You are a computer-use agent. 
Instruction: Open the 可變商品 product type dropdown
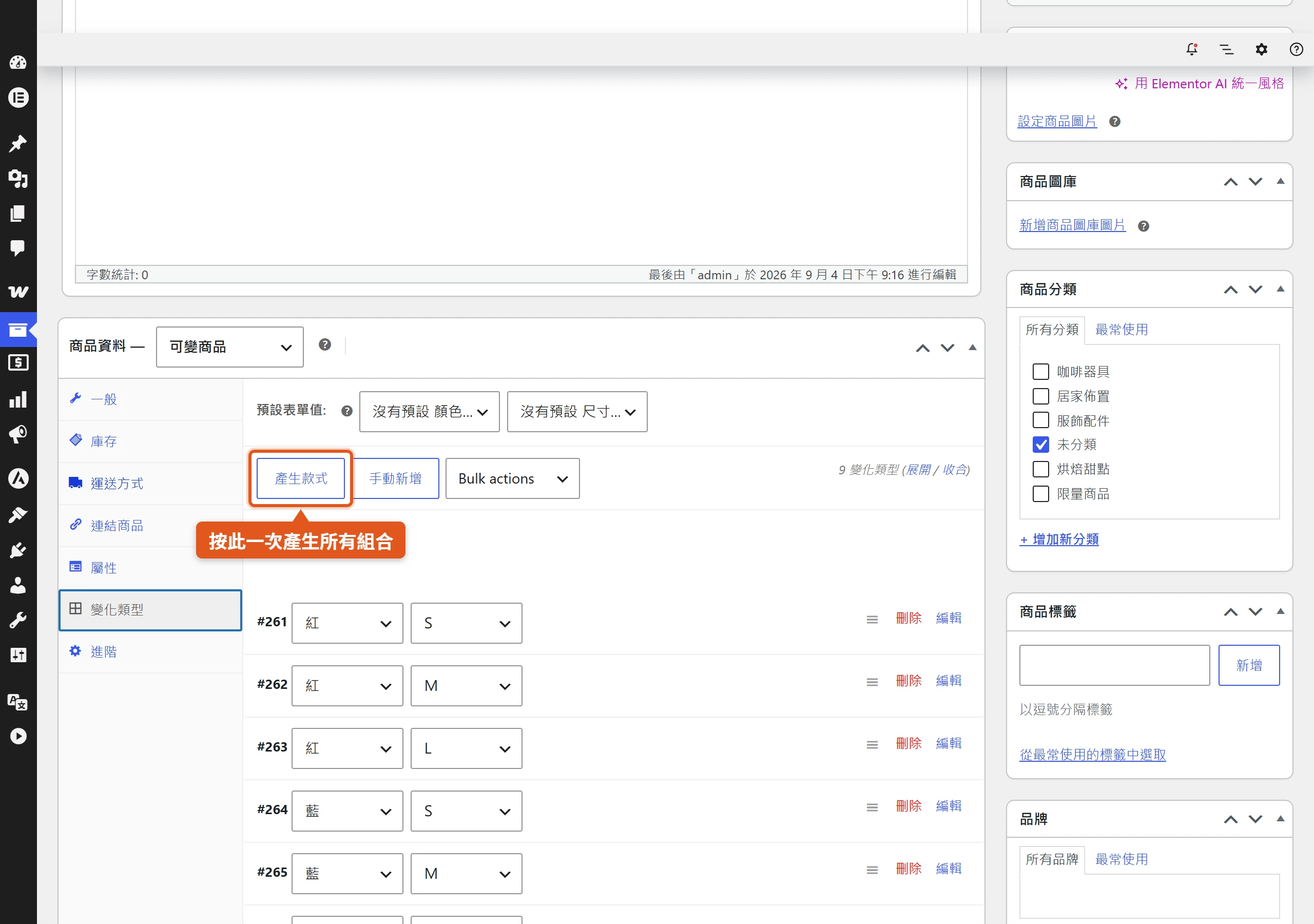coord(229,347)
